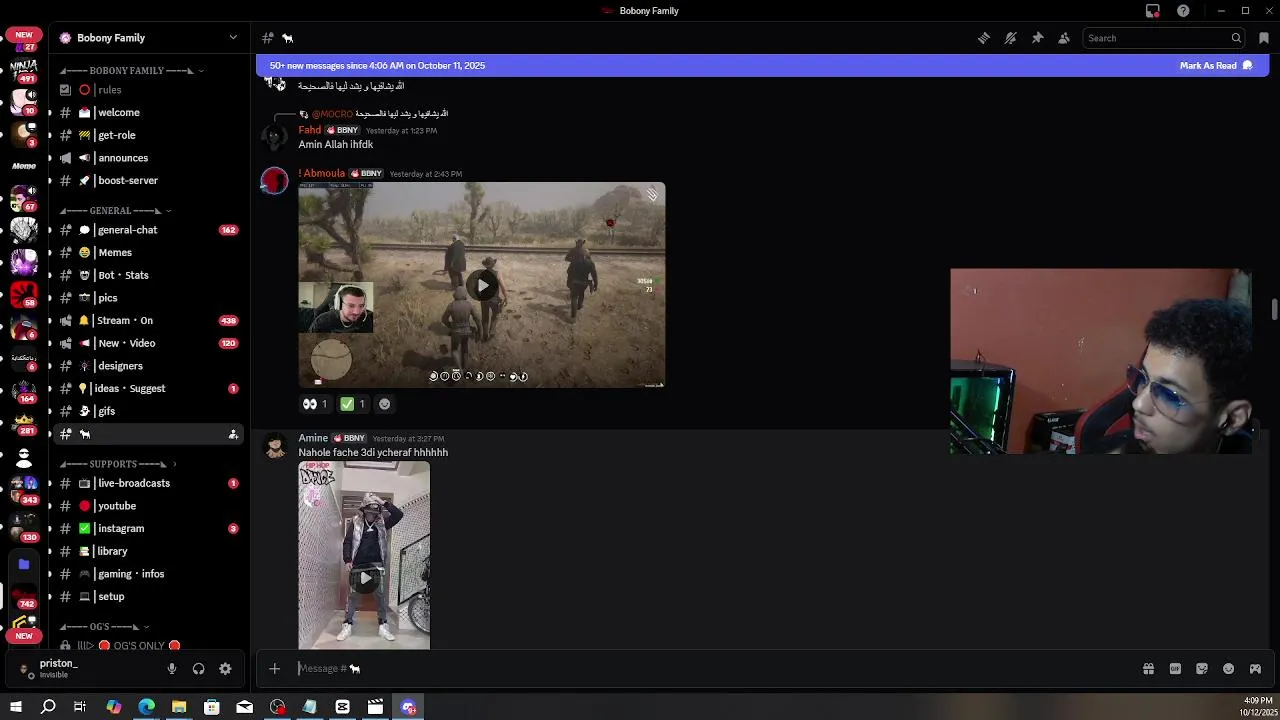Select the NINJA server icon
1280x720 pixels.
[x=24, y=71]
